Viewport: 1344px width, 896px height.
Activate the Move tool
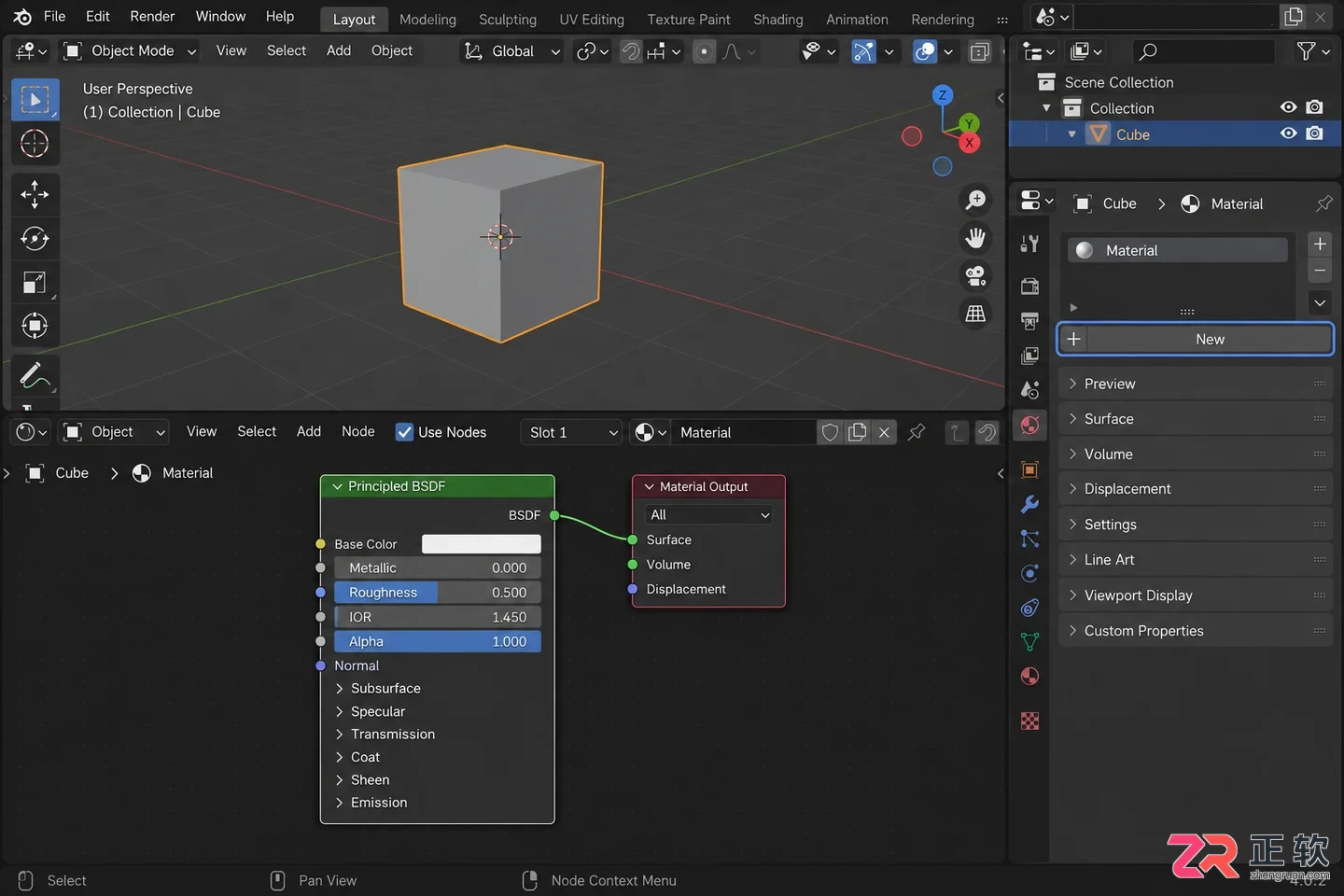pos(35,194)
